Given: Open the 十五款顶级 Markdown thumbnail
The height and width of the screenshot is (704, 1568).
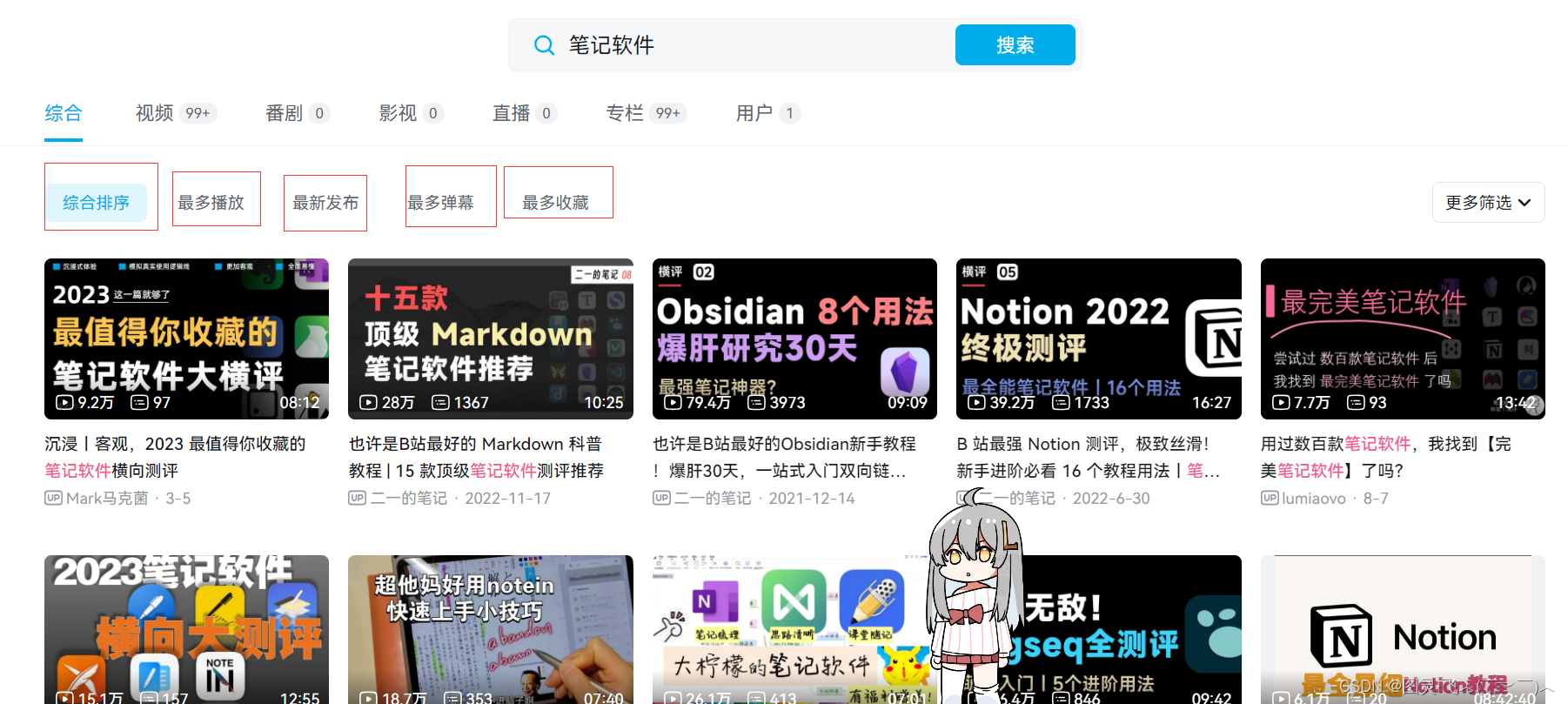Looking at the screenshot, I should coord(491,339).
